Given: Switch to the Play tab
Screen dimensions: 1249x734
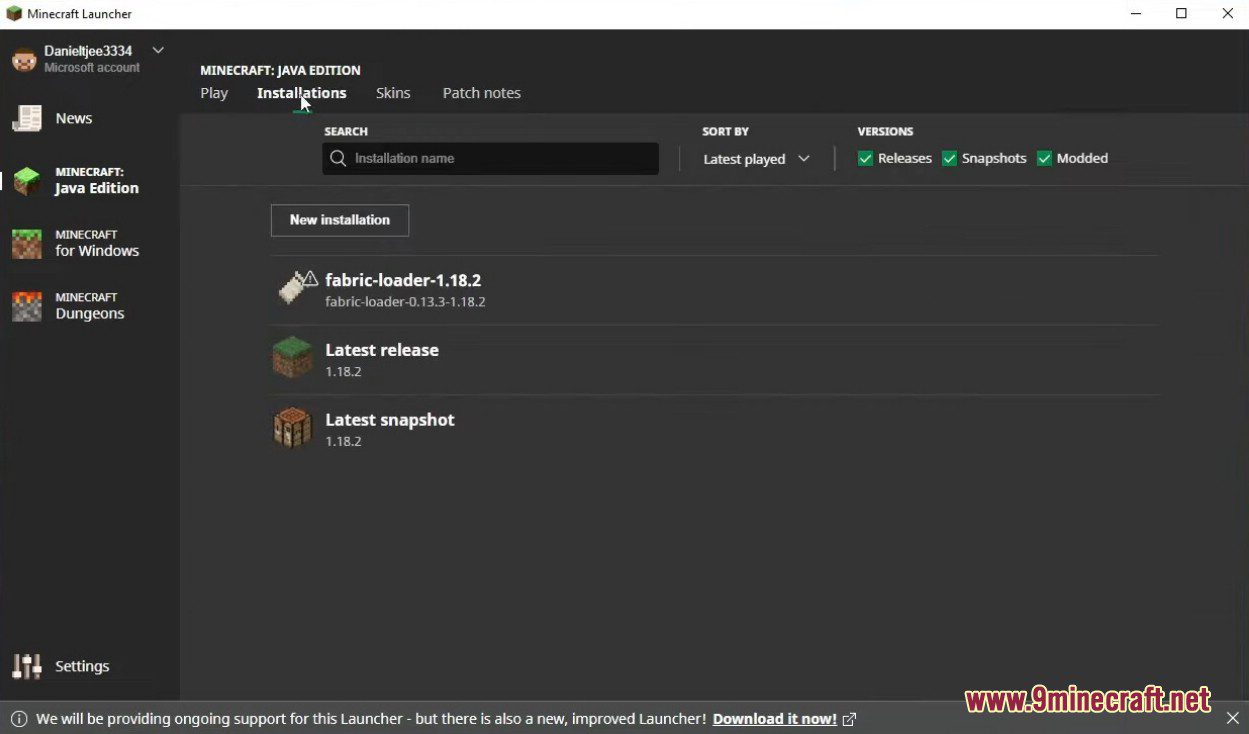Looking at the screenshot, I should tap(214, 93).
